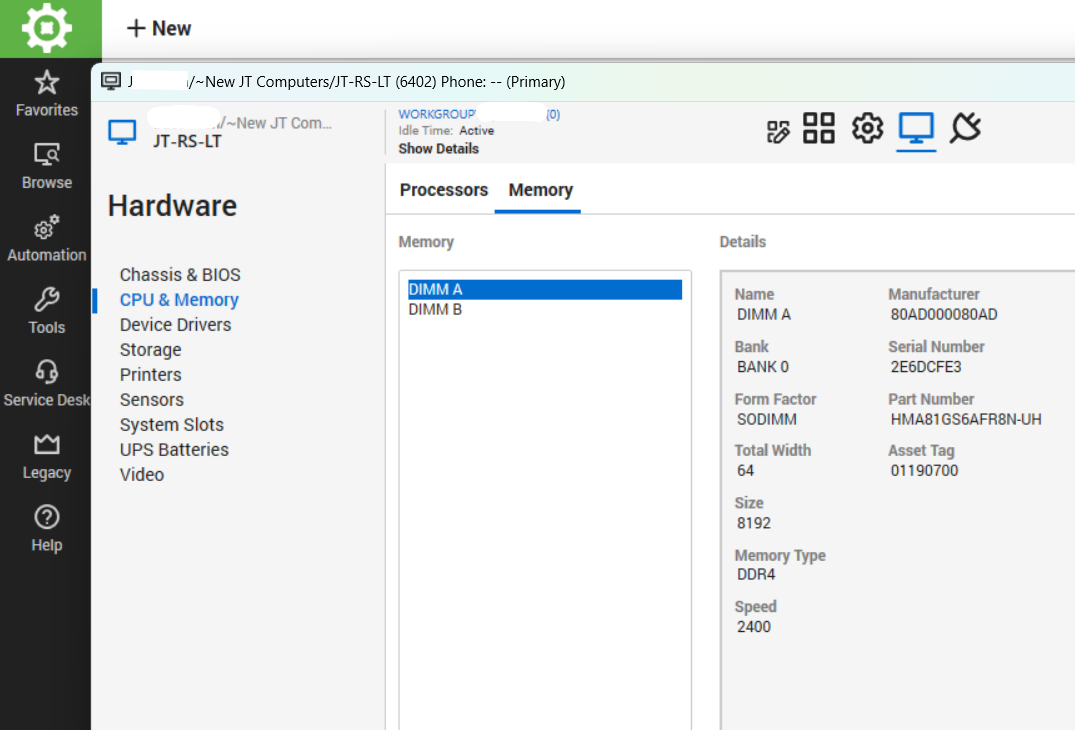
Task: Open Chassis & BIOS hardware section
Action: (x=180, y=275)
